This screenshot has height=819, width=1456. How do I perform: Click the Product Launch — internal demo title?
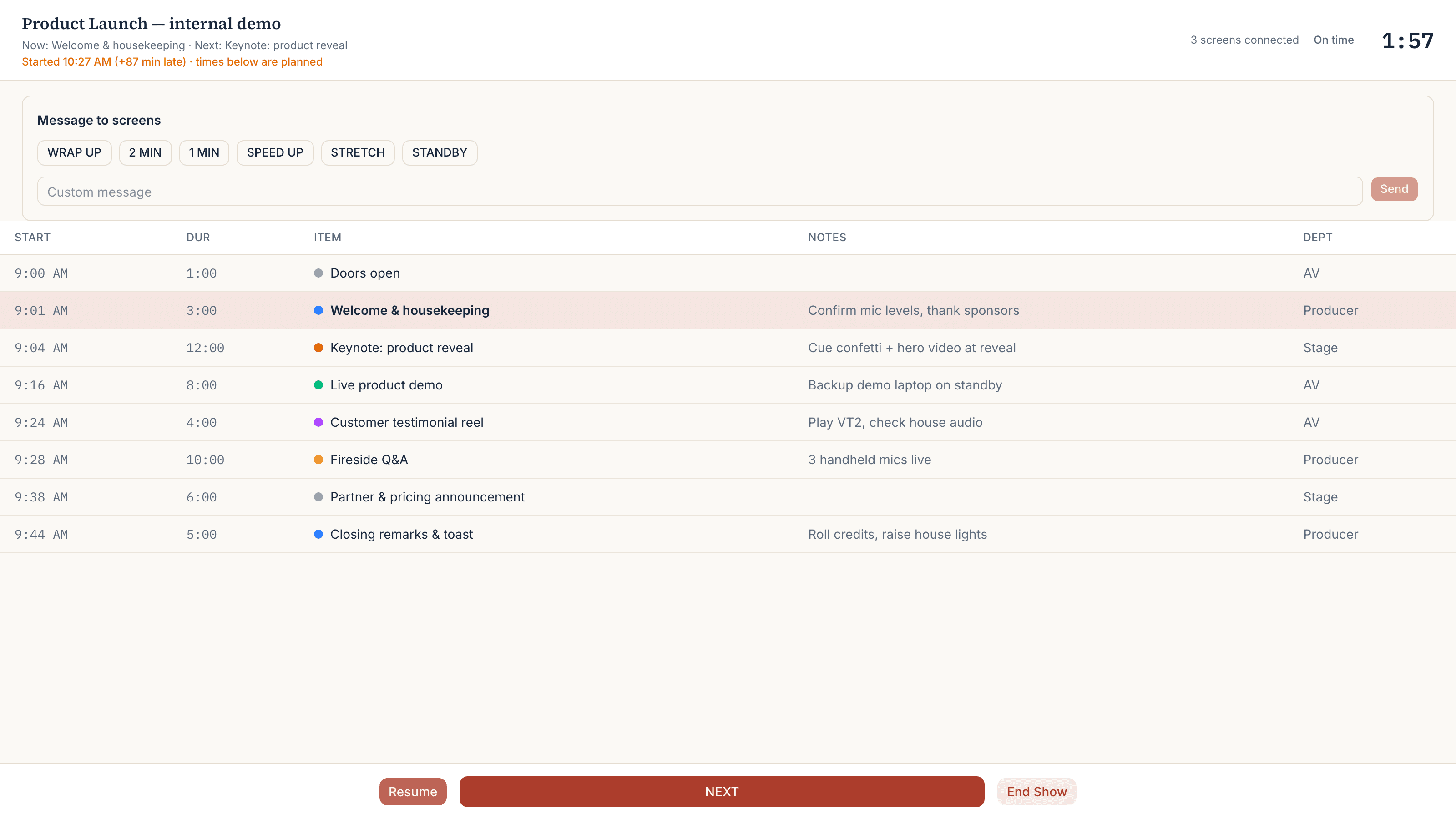151,24
